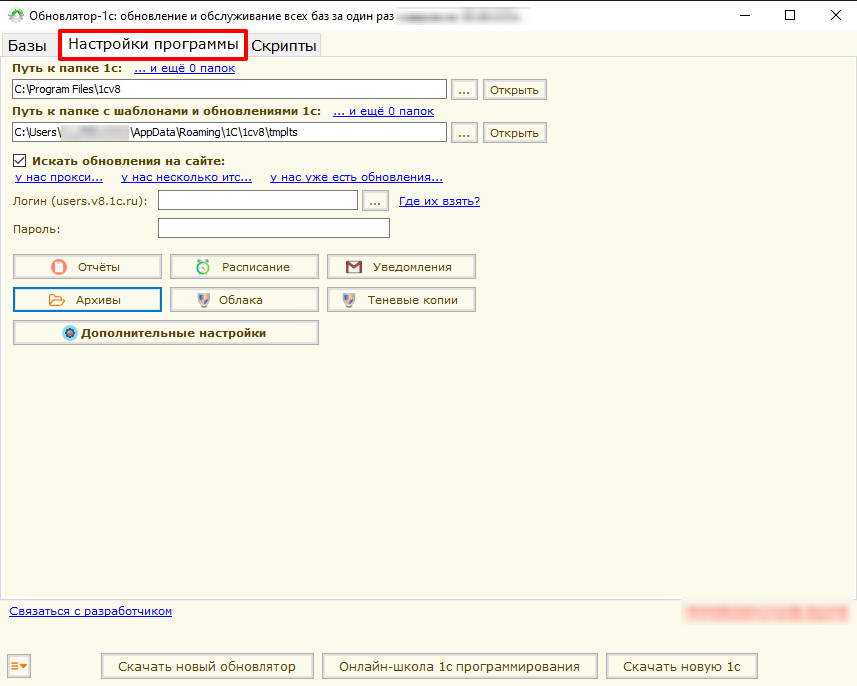Click Скачать новый обновлятор
The height and width of the screenshot is (686, 857).
pos(207,666)
